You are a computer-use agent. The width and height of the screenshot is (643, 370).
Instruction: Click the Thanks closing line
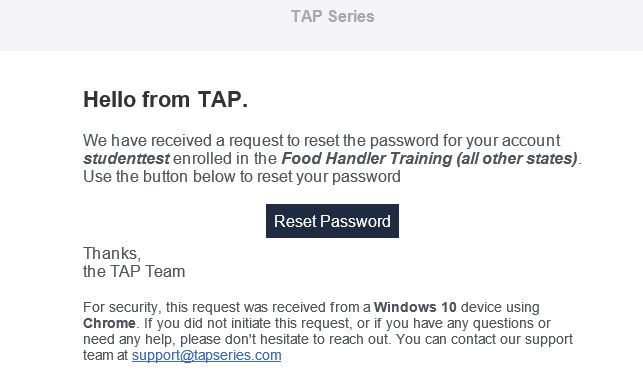112,254
